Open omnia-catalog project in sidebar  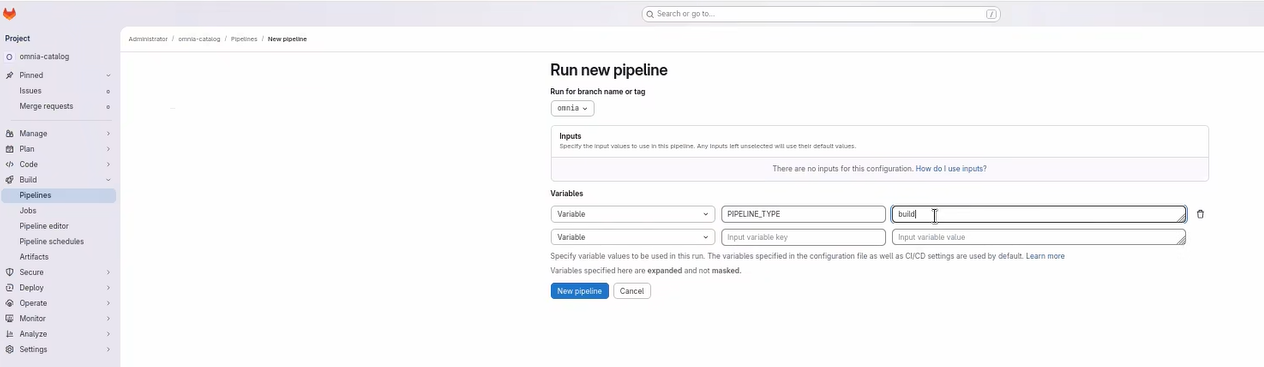pos(60,57)
